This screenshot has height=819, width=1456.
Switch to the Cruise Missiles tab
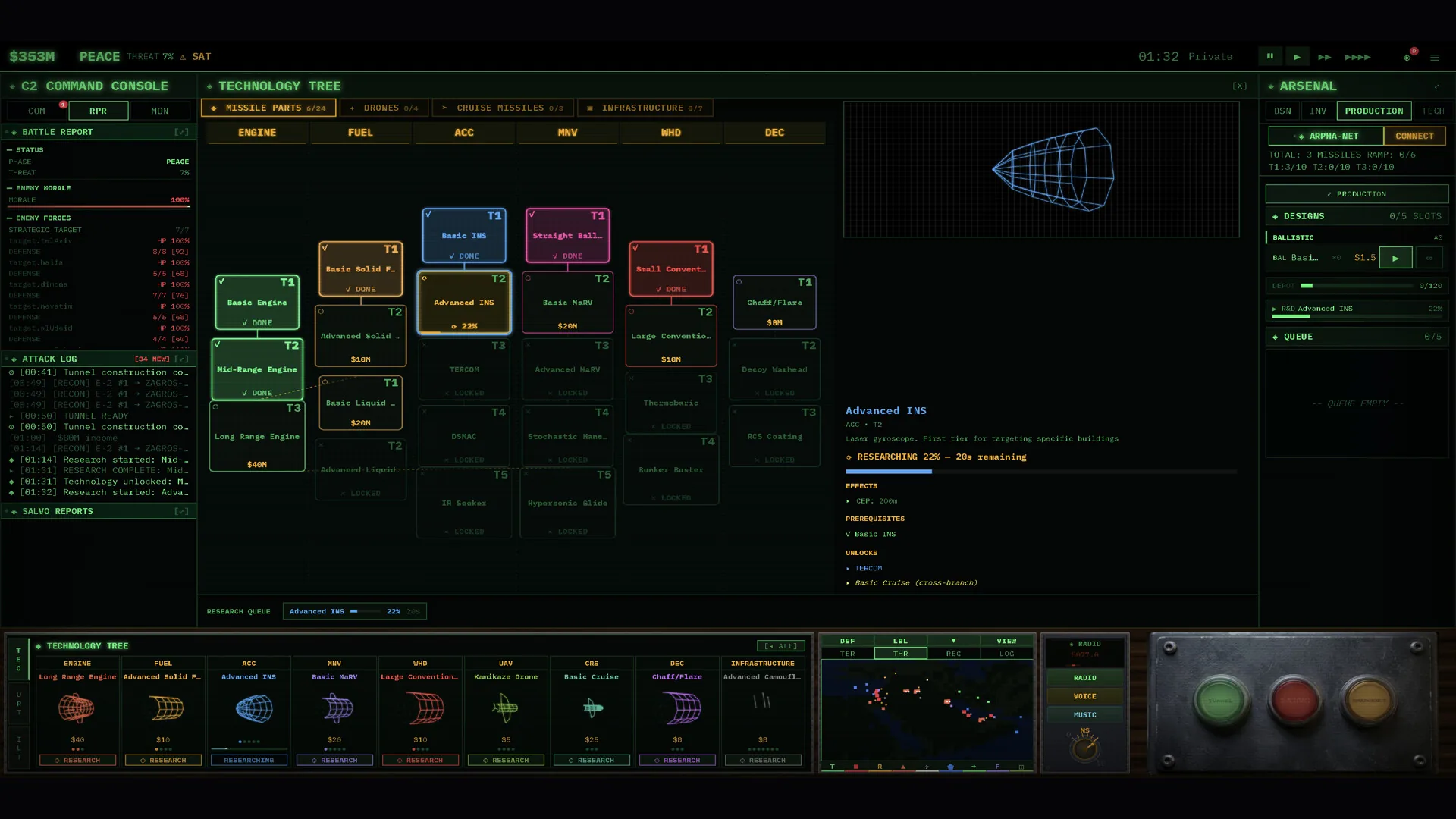tap(503, 108)
